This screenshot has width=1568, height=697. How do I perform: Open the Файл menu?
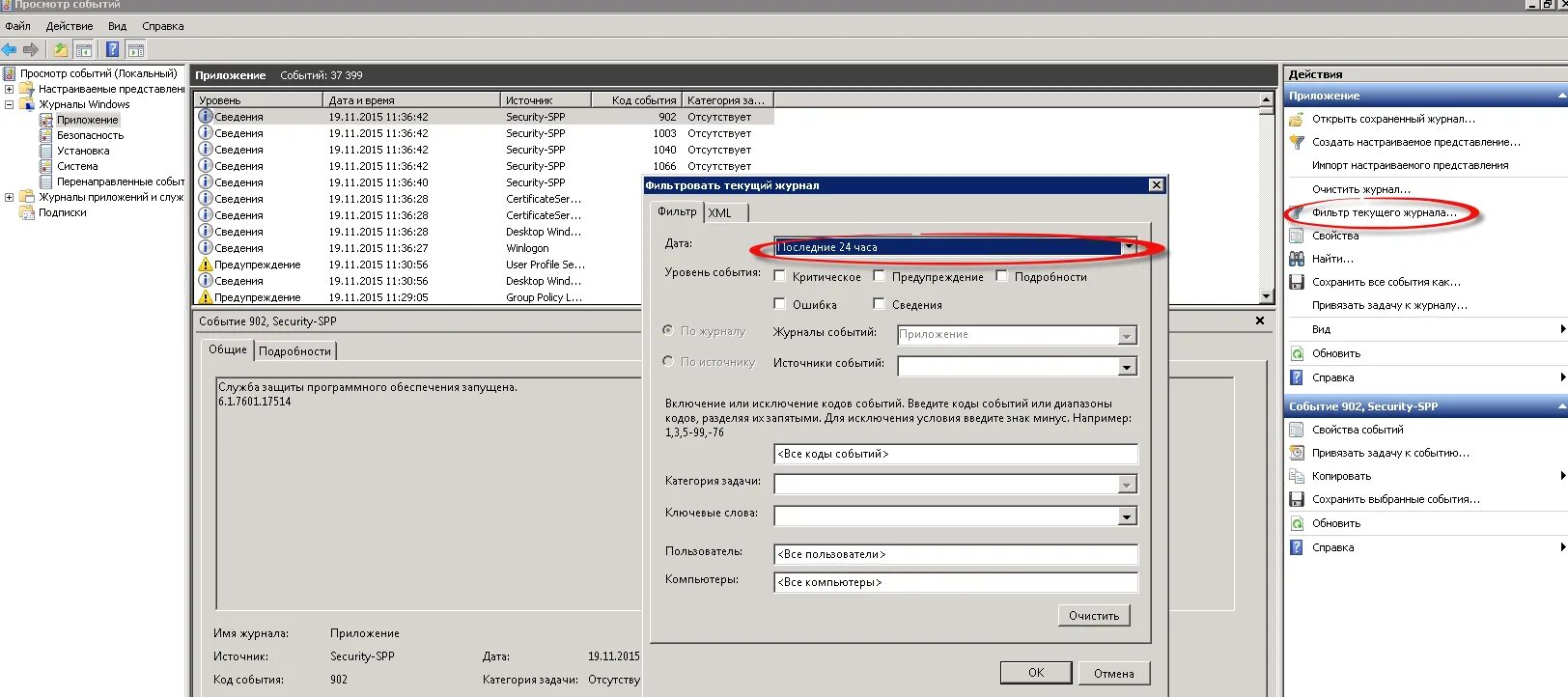click(17, 26)
